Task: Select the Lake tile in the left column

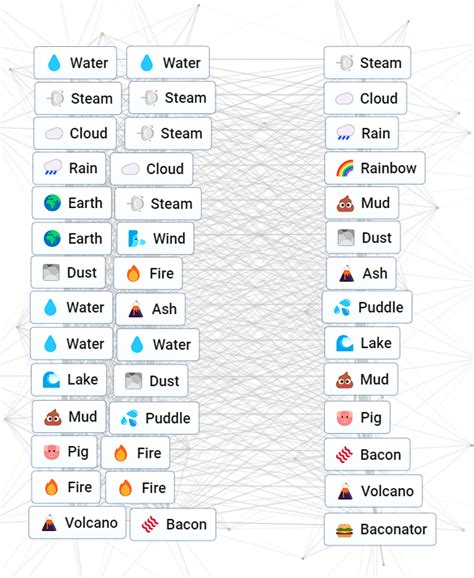Action: 69,379
